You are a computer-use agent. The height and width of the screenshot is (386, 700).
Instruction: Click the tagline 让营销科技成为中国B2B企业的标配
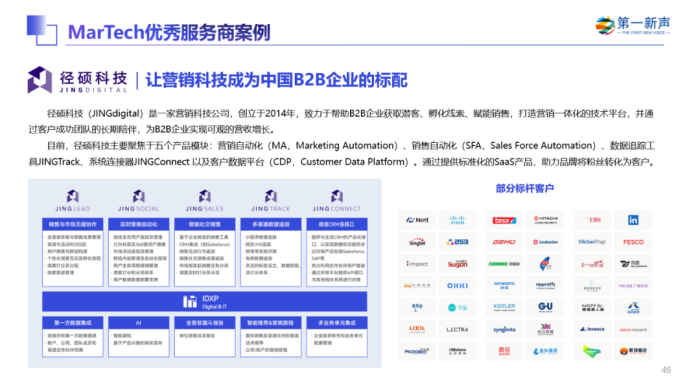click(276, 80)
